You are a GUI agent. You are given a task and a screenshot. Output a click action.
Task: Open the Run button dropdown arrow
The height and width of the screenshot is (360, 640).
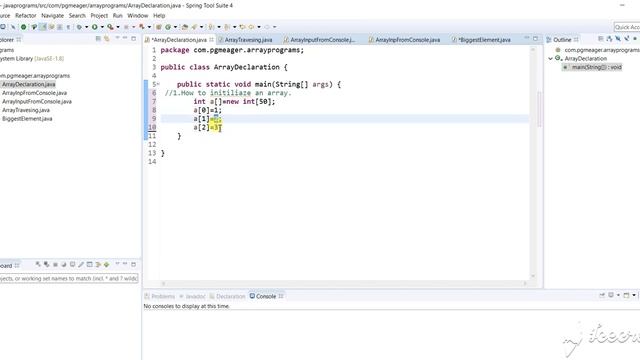pos(102,27)
